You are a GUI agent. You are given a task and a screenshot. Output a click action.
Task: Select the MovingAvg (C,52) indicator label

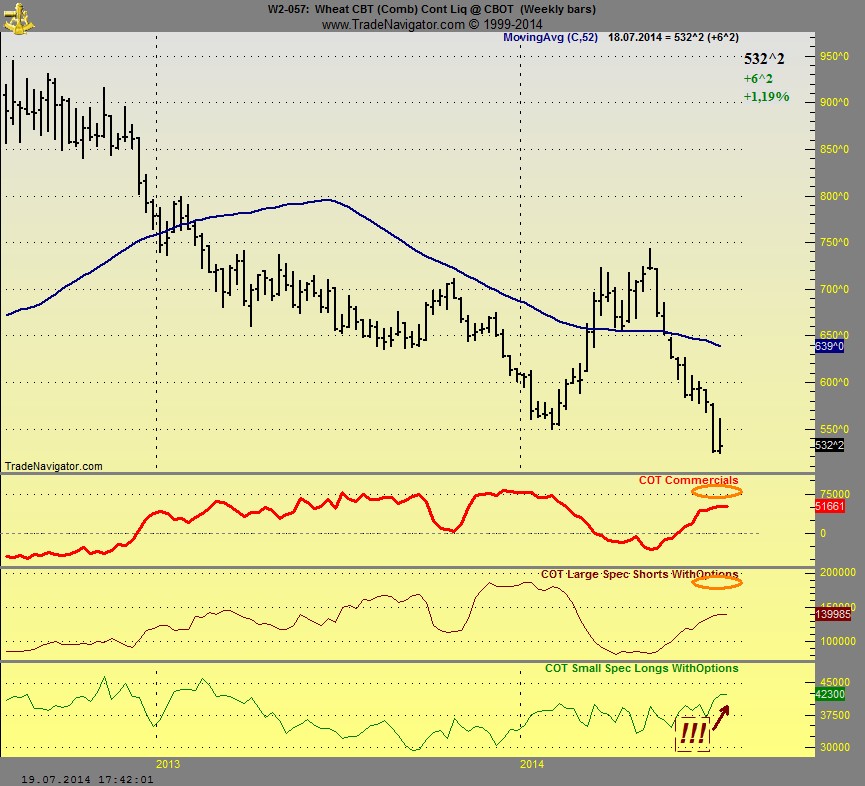(x=551, y=37)
